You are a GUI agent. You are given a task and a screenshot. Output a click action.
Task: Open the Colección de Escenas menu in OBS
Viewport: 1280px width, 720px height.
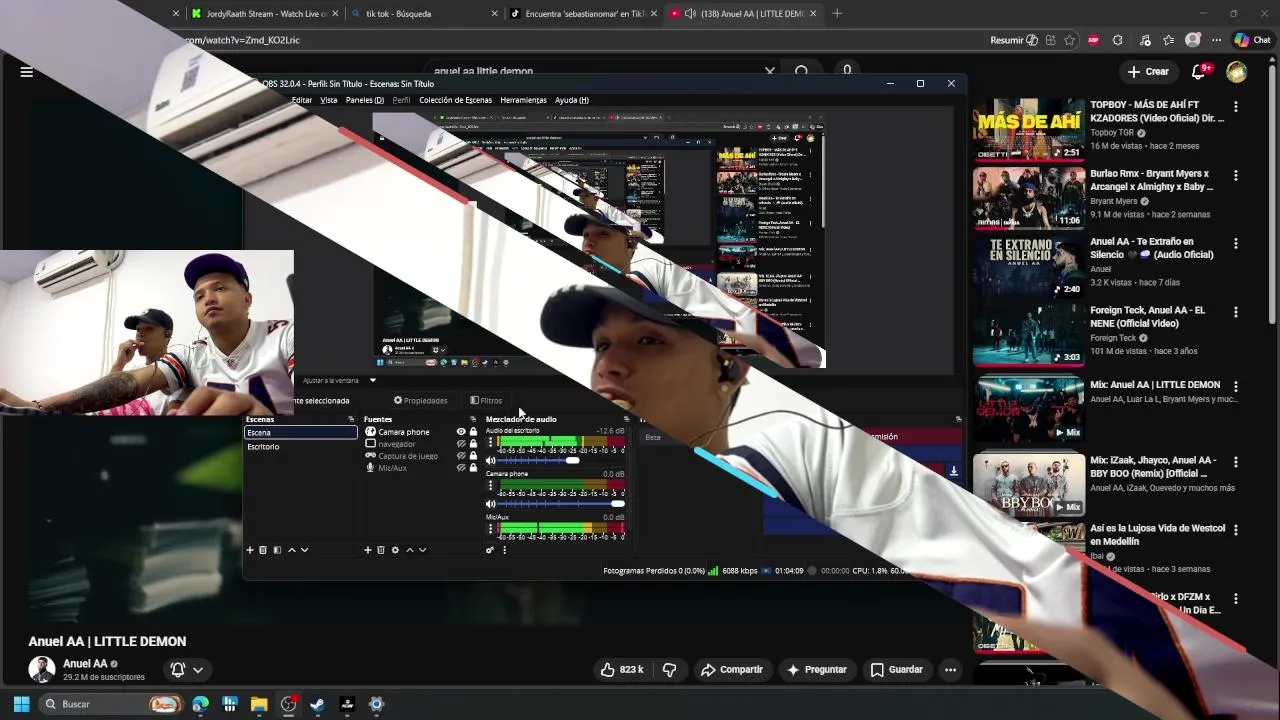[x=455, y=100]
